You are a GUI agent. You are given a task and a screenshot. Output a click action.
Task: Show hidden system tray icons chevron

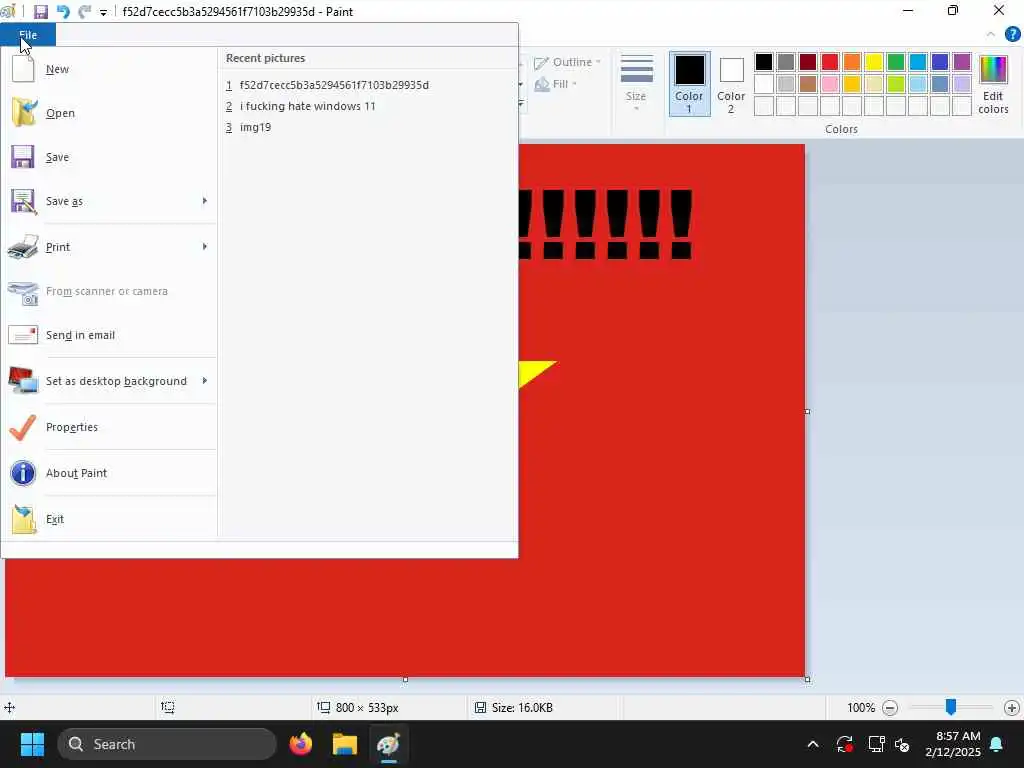813,744
